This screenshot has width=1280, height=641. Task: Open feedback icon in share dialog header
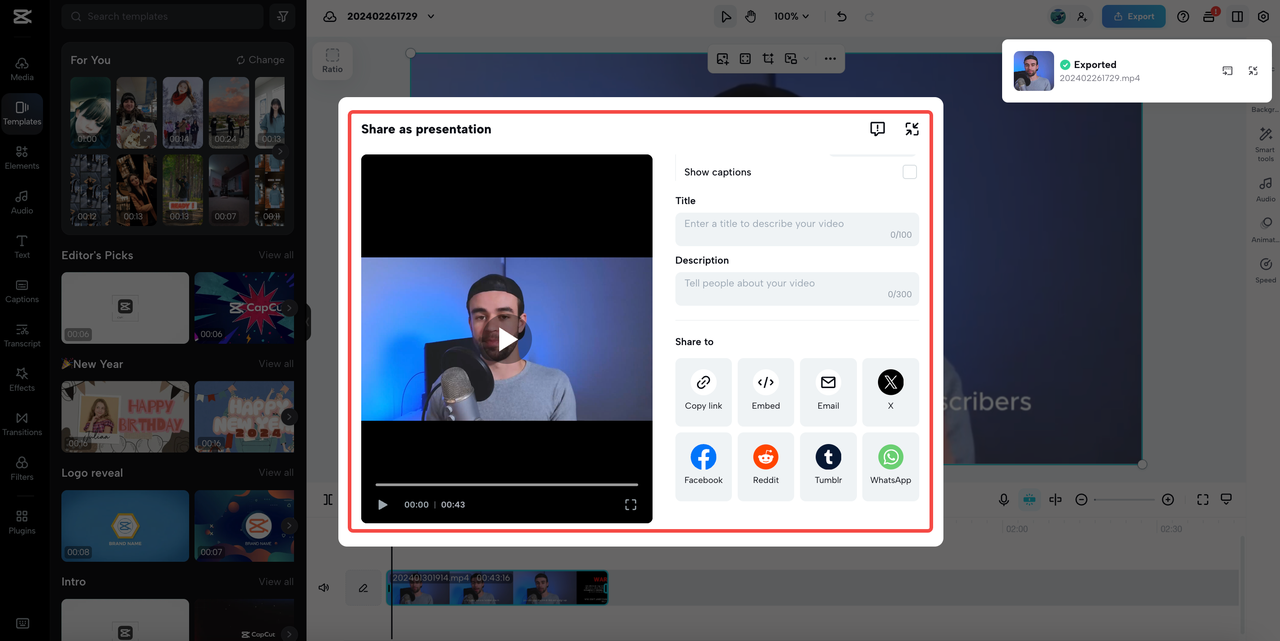877,129
